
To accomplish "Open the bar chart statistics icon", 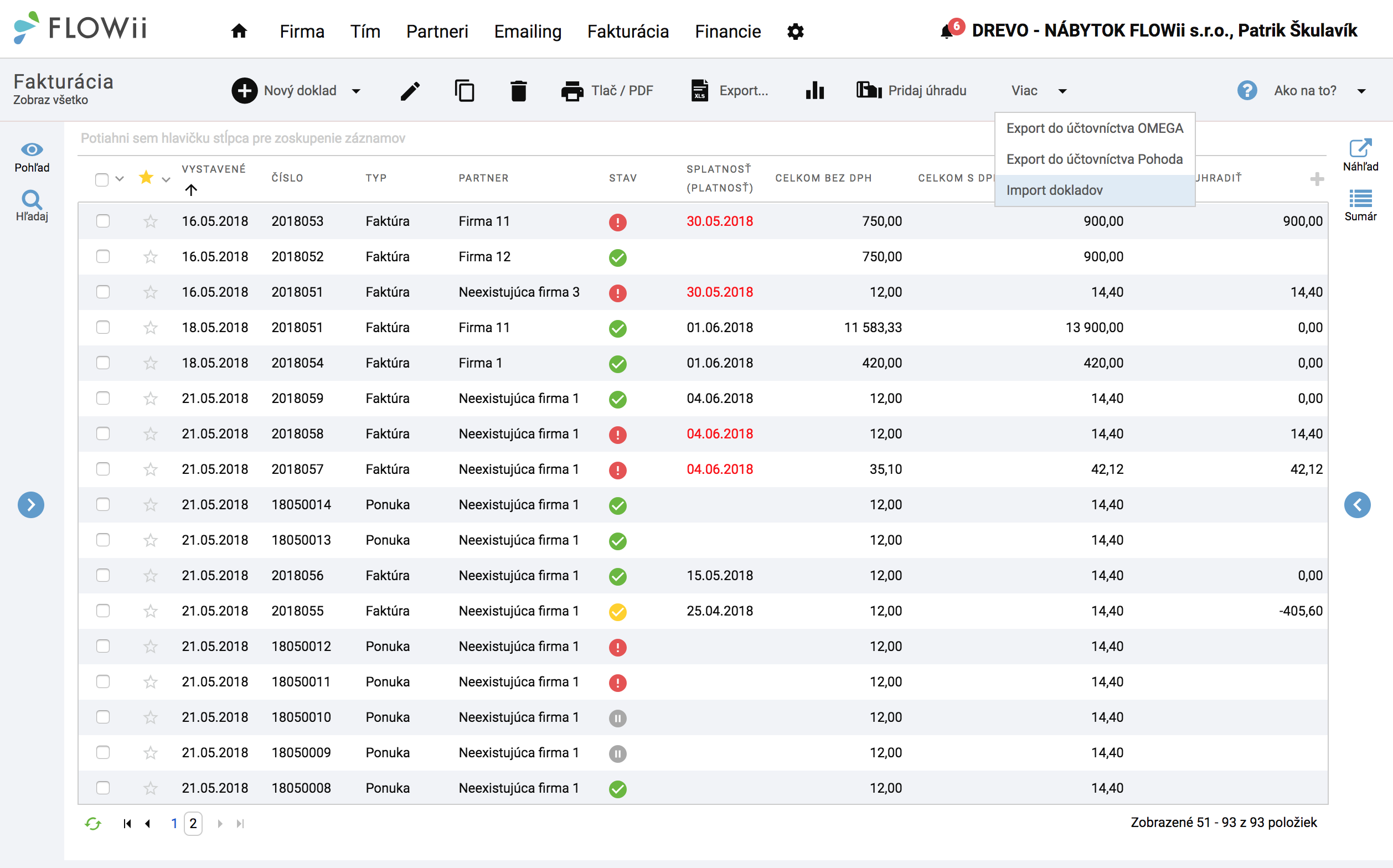I will [x=815, y=90].
